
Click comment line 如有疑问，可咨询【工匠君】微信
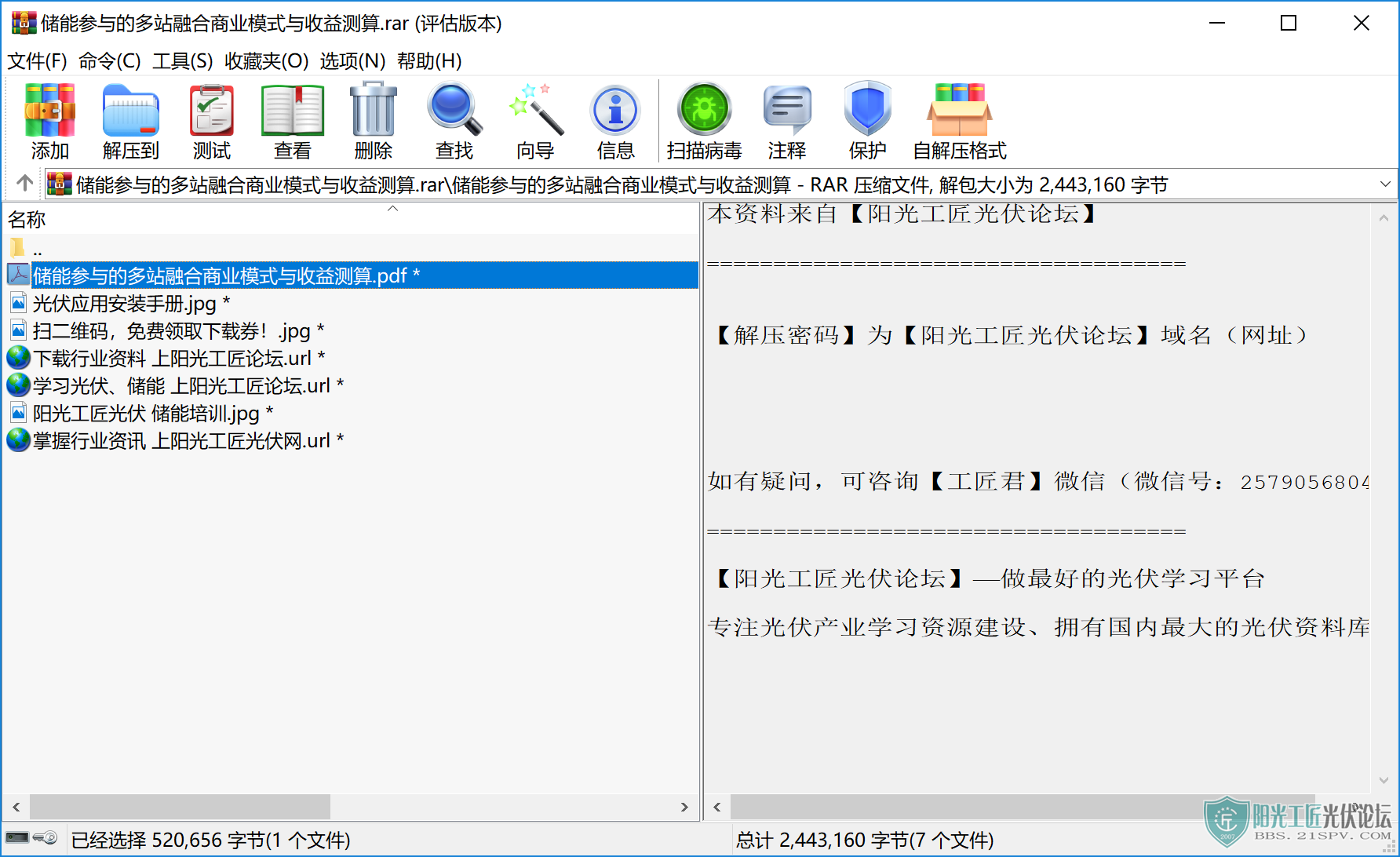tap(1038, 481)
